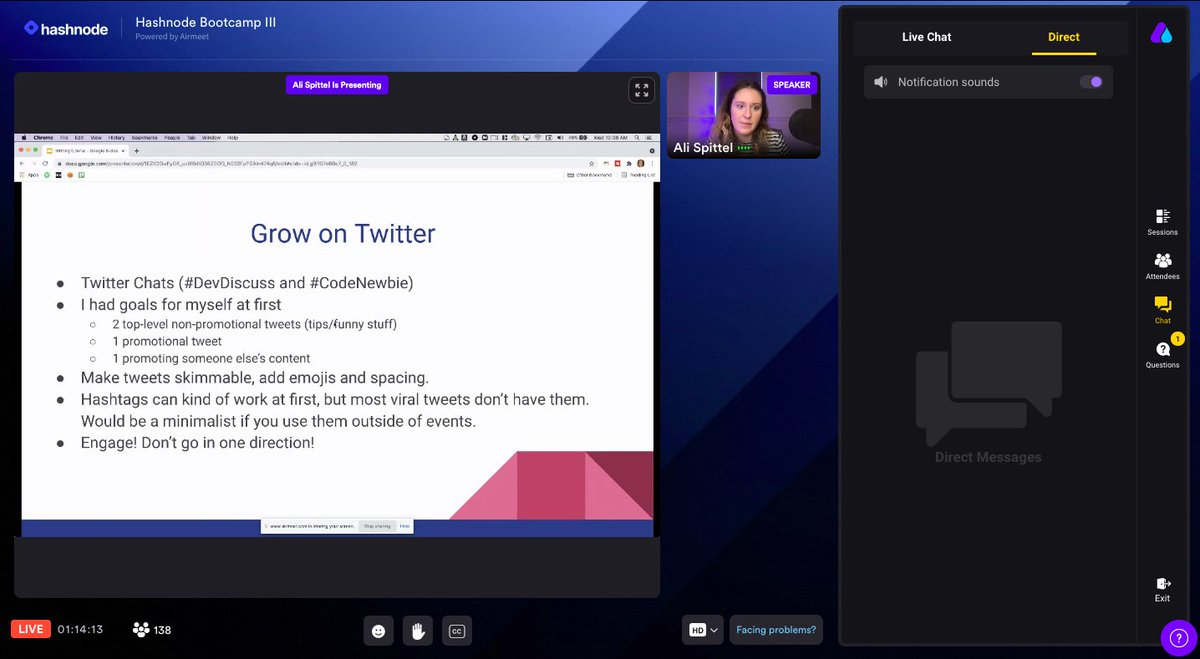Click the Grow on Twitter slide heading
The image size is (1200, 659).
(x=343, y=234)
